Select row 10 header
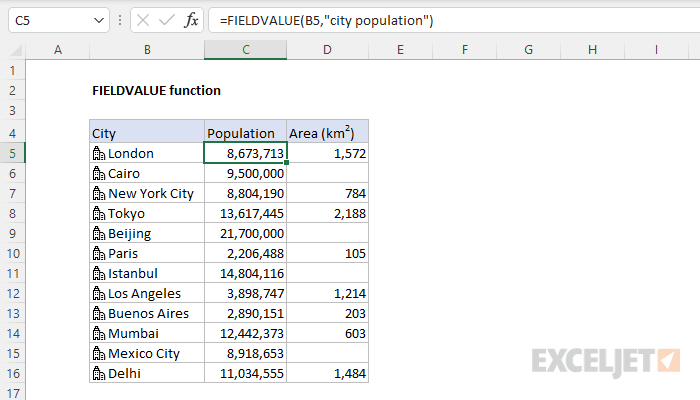700x400 pixels. point(12,254)
